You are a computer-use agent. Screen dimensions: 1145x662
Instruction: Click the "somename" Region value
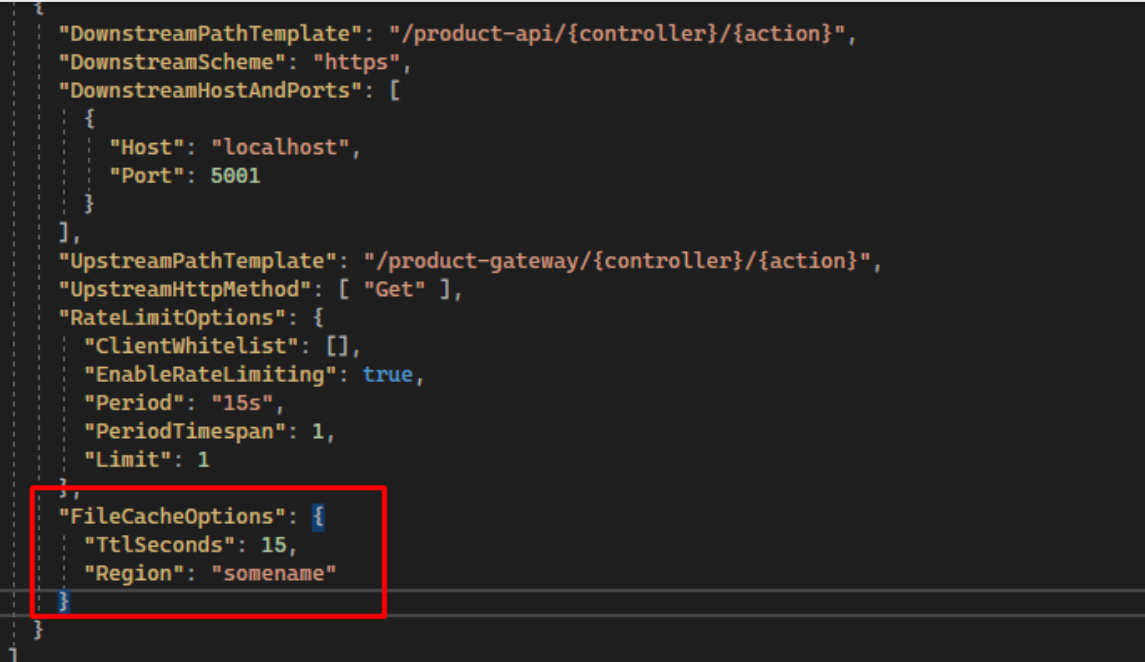tap(274, 574)
